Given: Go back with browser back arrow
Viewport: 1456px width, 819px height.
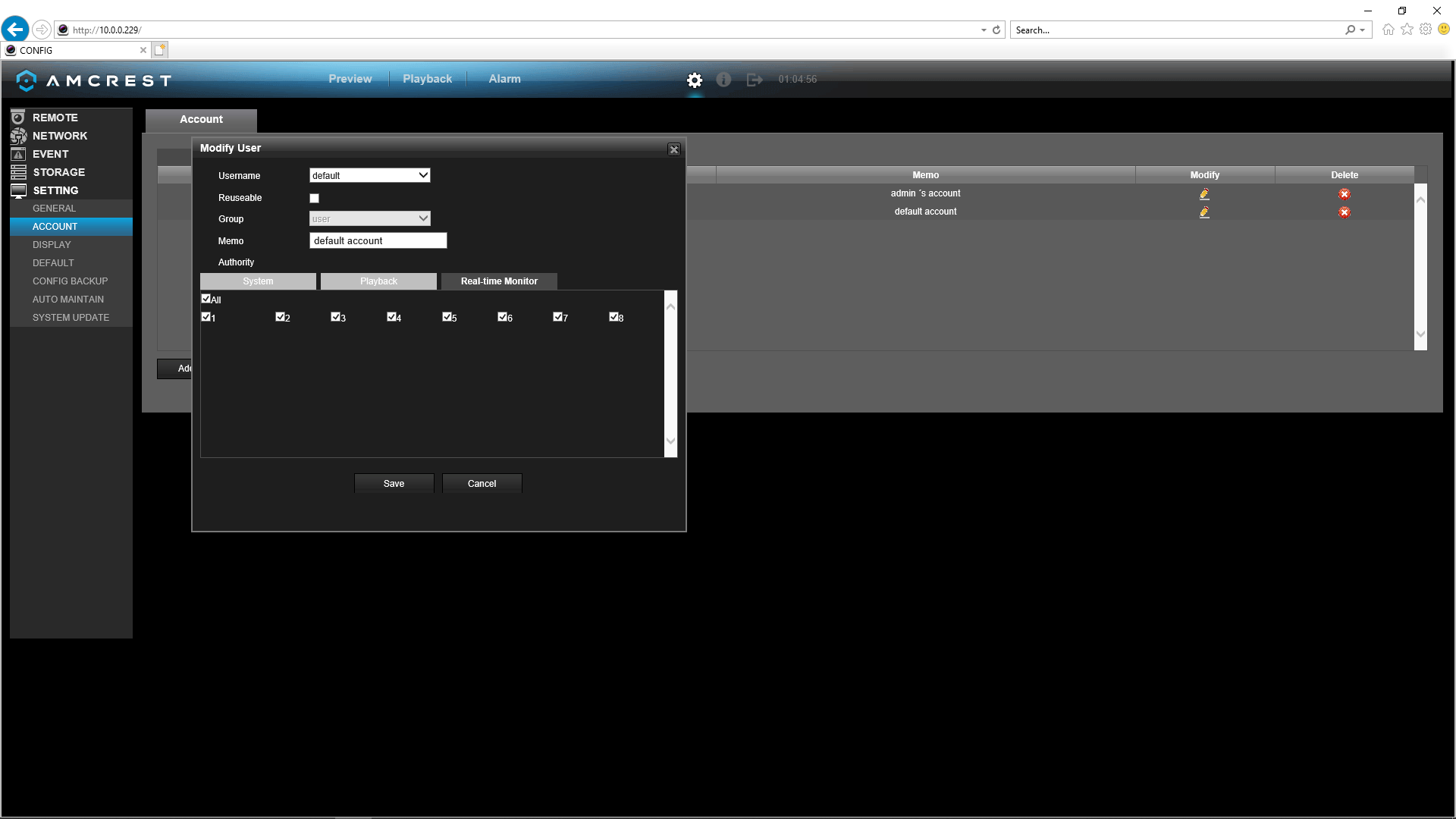Looking at the screenshot, I should [15, 30].
